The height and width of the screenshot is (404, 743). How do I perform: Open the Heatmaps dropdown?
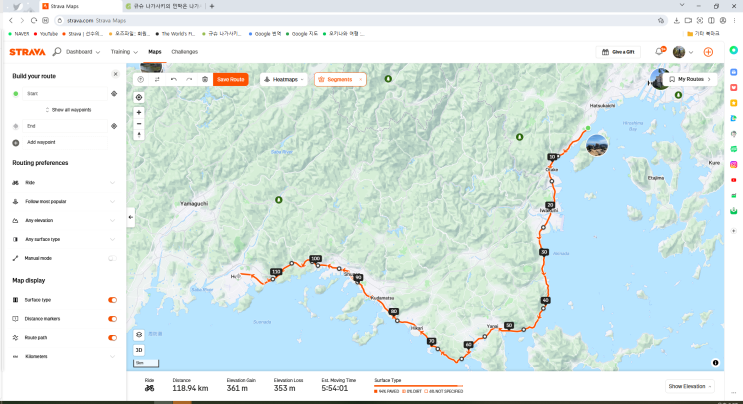pos(283,80)
